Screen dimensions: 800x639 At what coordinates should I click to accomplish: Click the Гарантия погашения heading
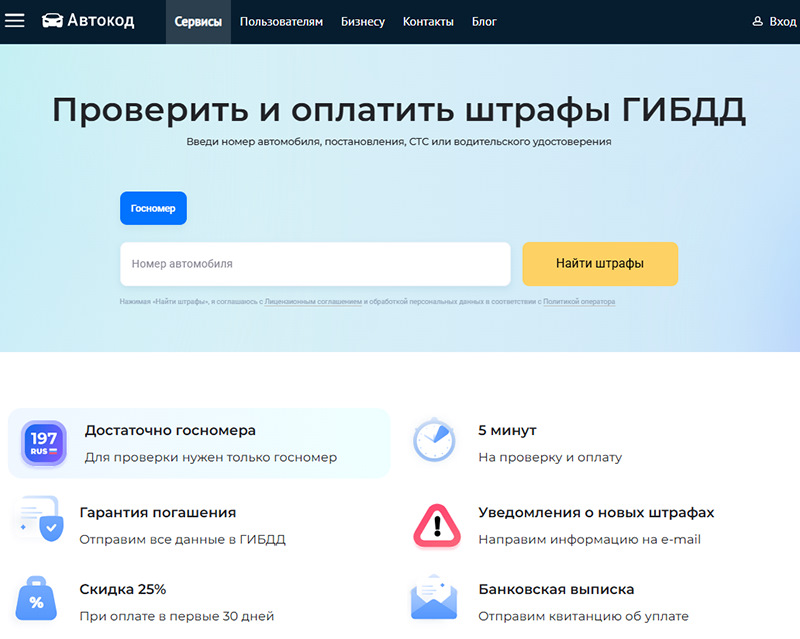coord(158,512)
